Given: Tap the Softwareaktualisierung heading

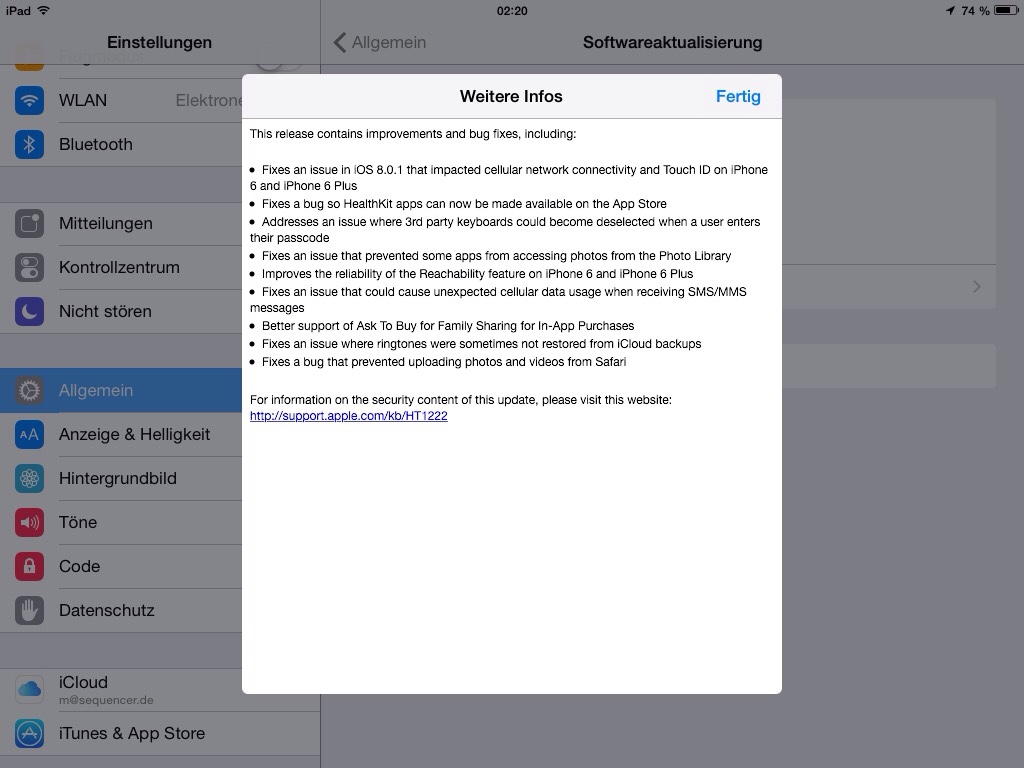Looking at the screenshot, I should click(673, 42).
